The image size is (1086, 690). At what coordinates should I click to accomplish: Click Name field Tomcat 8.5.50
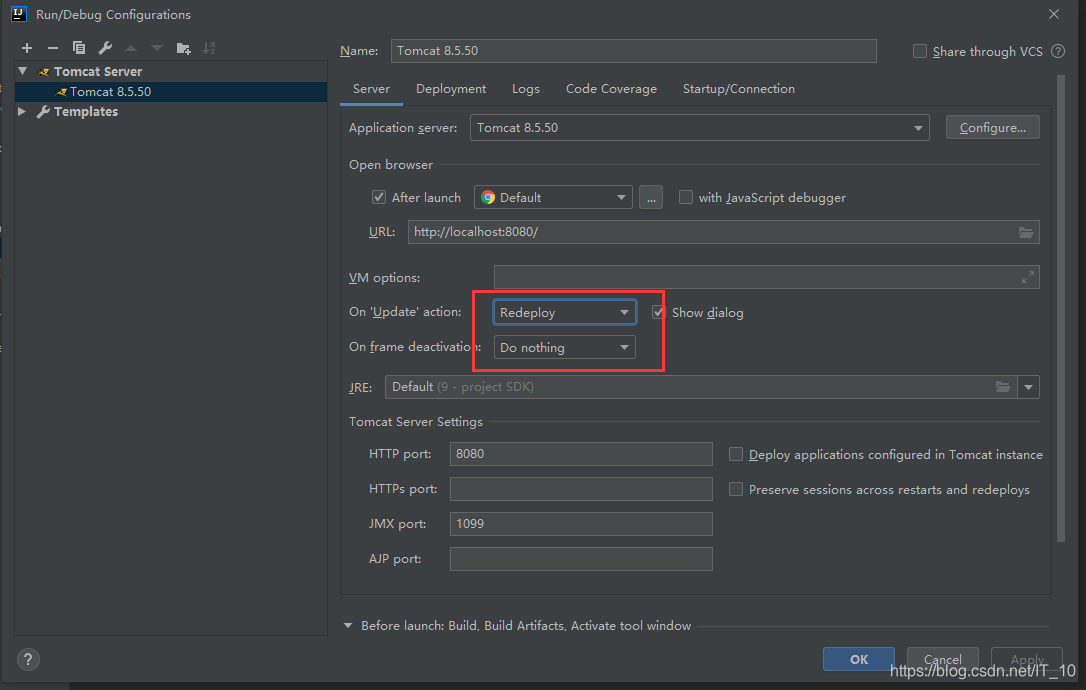tap(634, 51)
